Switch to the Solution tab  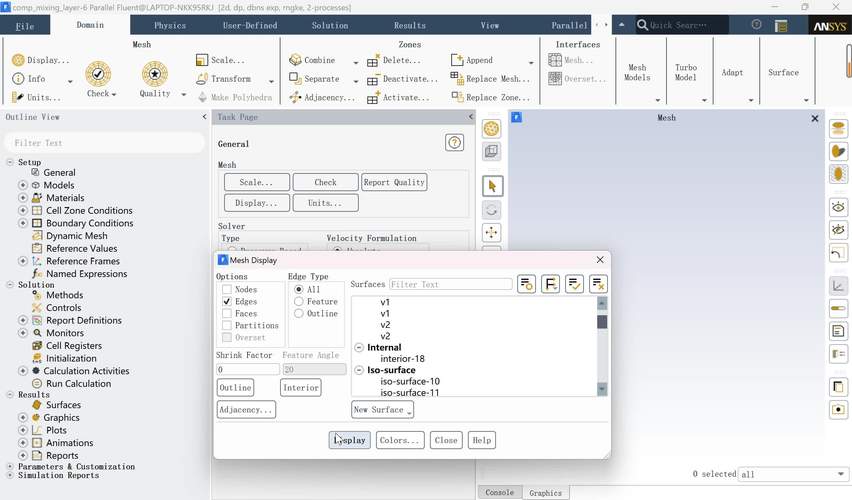[x=330, y=26]
